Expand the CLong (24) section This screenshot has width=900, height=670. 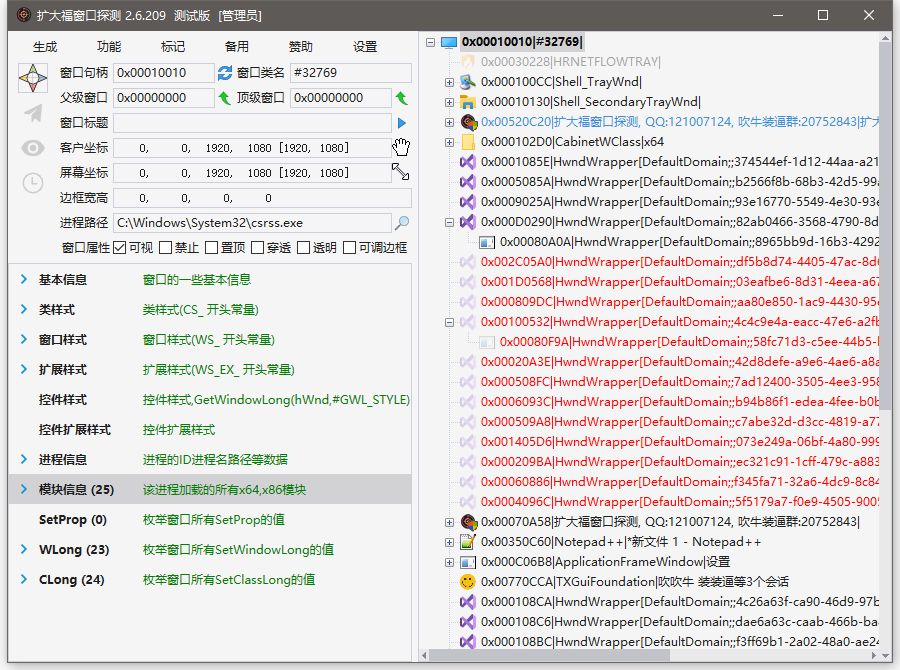[x=24, y=579]
